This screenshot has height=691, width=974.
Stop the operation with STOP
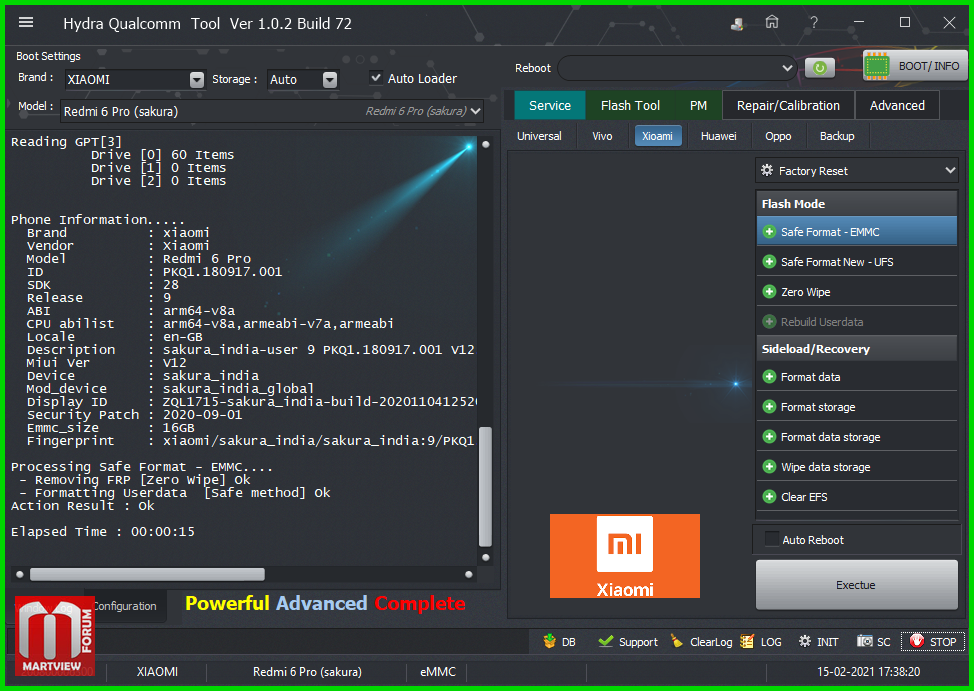coord(933,641)
